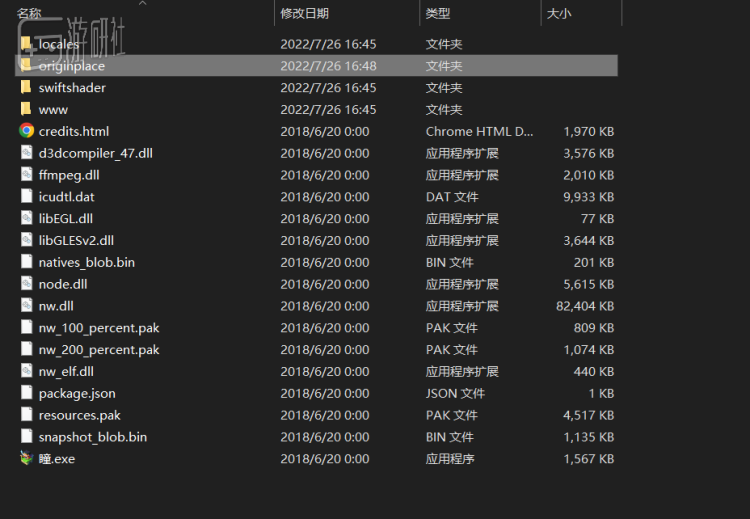The image size is (750, 519).
Task: Select the nw_200_percent.pak file name
Action: coord(99,350)
